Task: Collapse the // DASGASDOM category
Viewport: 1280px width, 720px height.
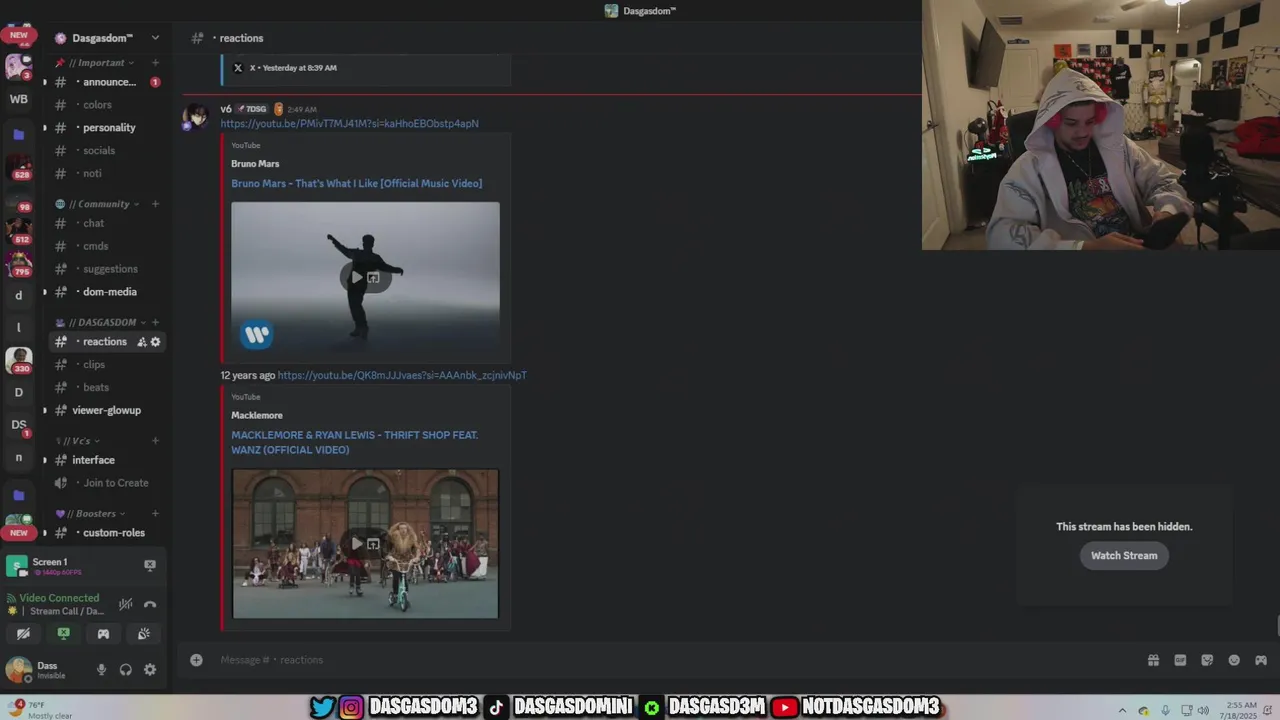Action: coord(100,322)
